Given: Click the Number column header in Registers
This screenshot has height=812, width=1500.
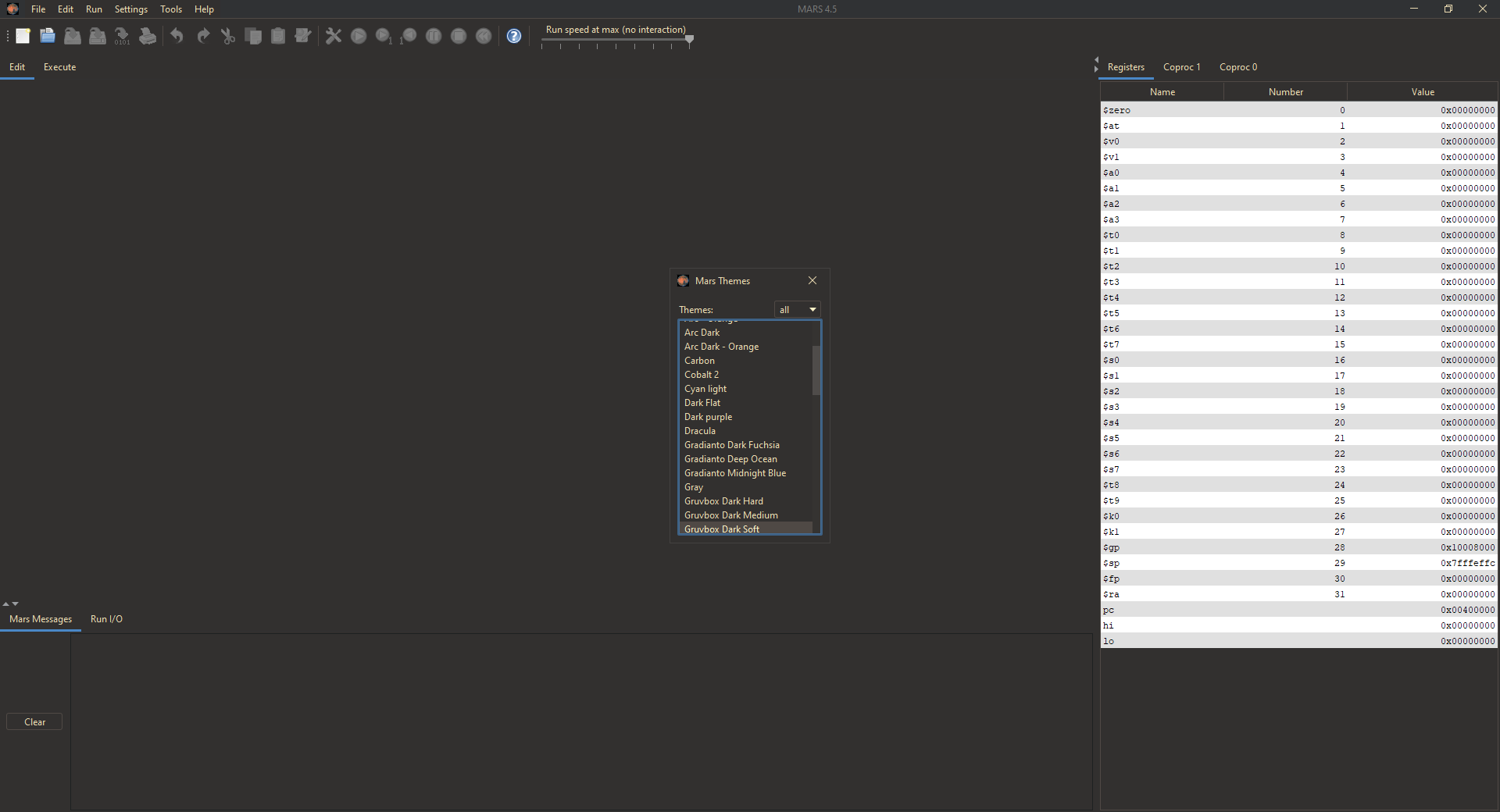Looking at the screenshot, I should click(x=1286, y=92).
